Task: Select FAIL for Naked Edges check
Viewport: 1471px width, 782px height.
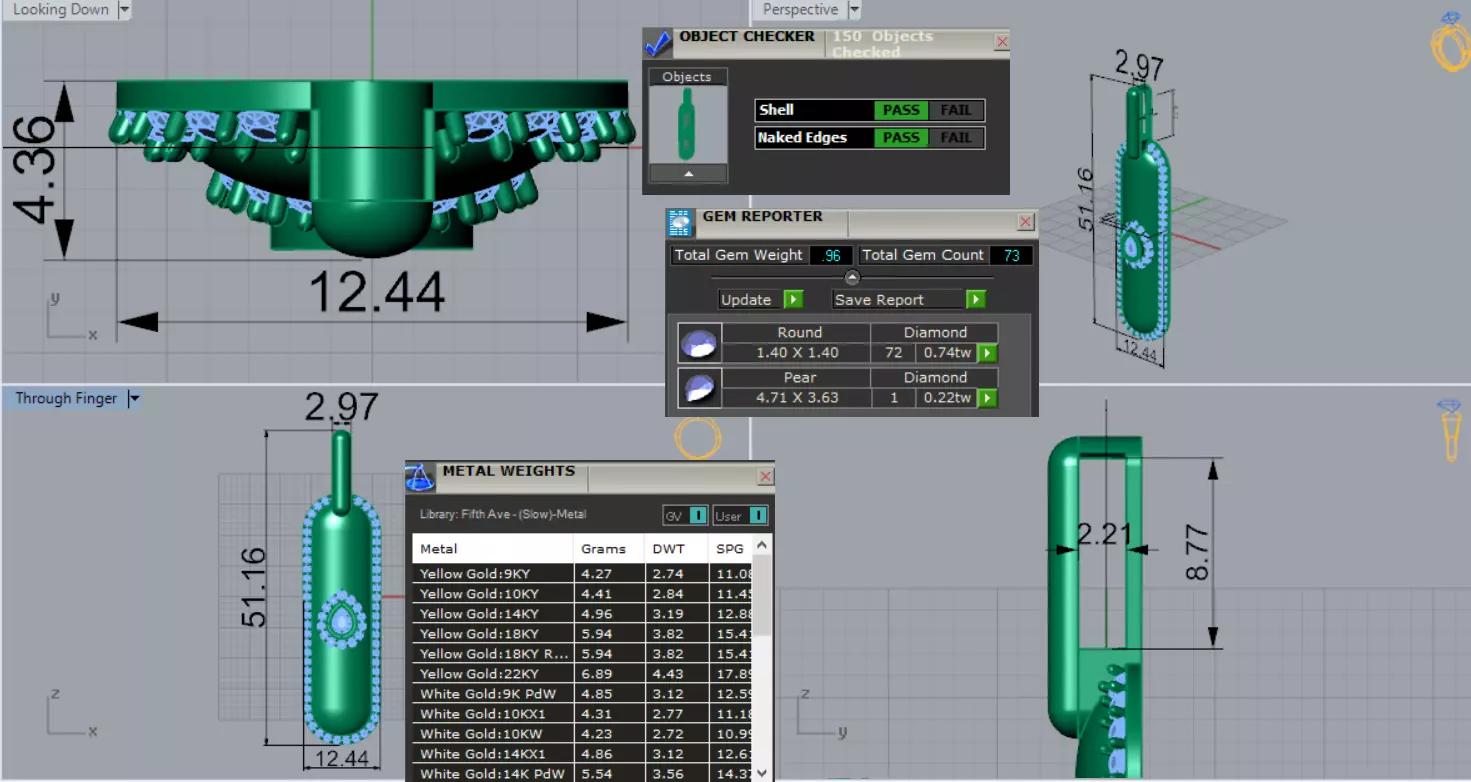Action: [956, 138]
